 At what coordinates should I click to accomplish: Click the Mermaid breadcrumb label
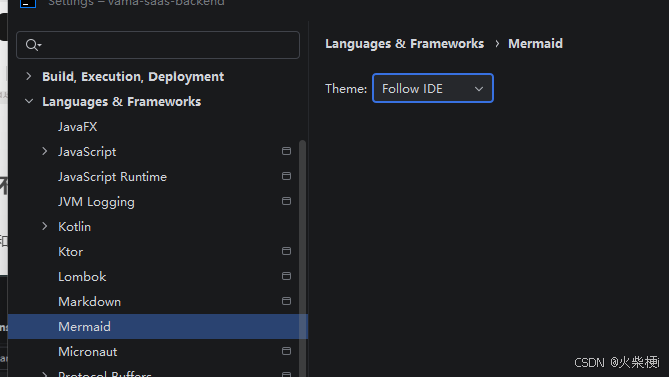point(535,44)
